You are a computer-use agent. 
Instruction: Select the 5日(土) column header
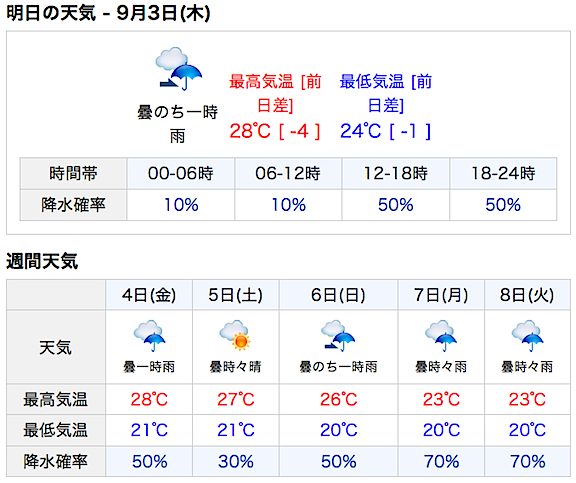tap(235, 295)
